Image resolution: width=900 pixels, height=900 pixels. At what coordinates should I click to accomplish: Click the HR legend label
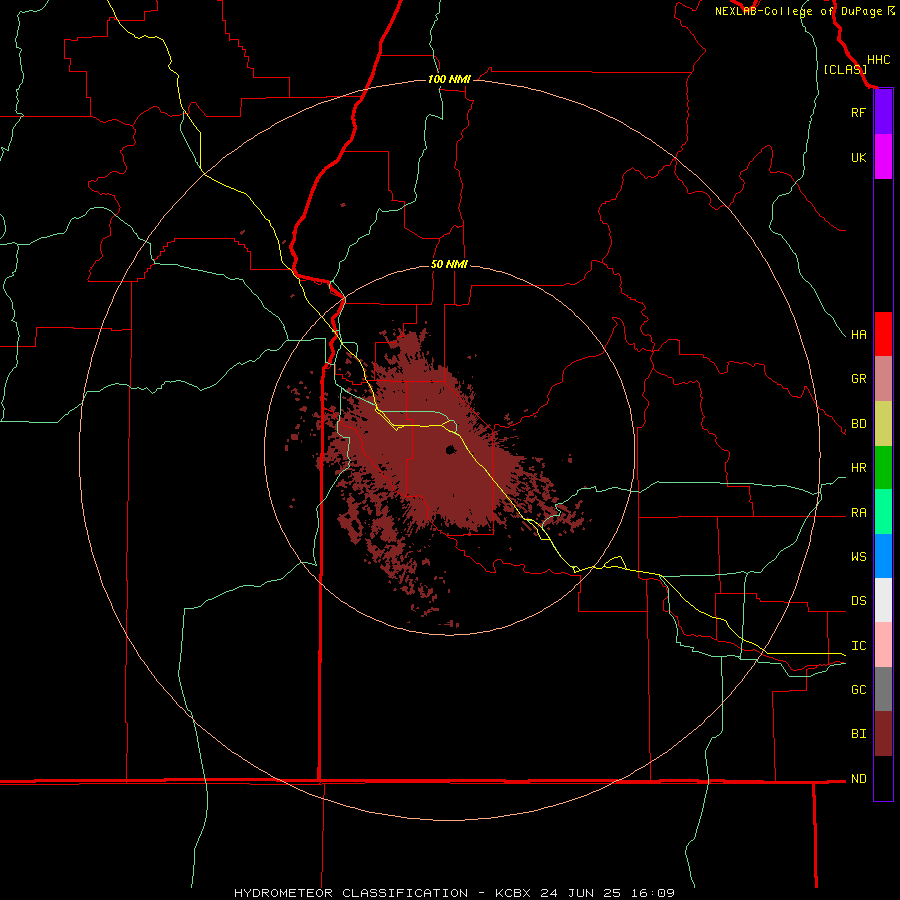click(x=858, y=468)
